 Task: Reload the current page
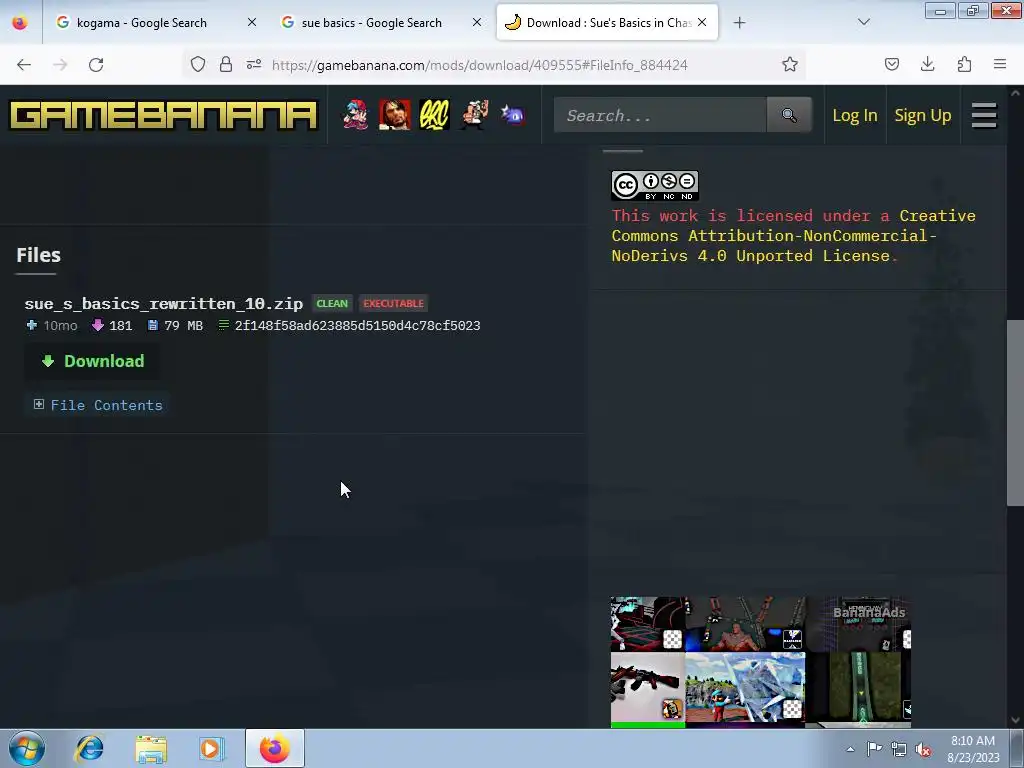click(96, 65)
